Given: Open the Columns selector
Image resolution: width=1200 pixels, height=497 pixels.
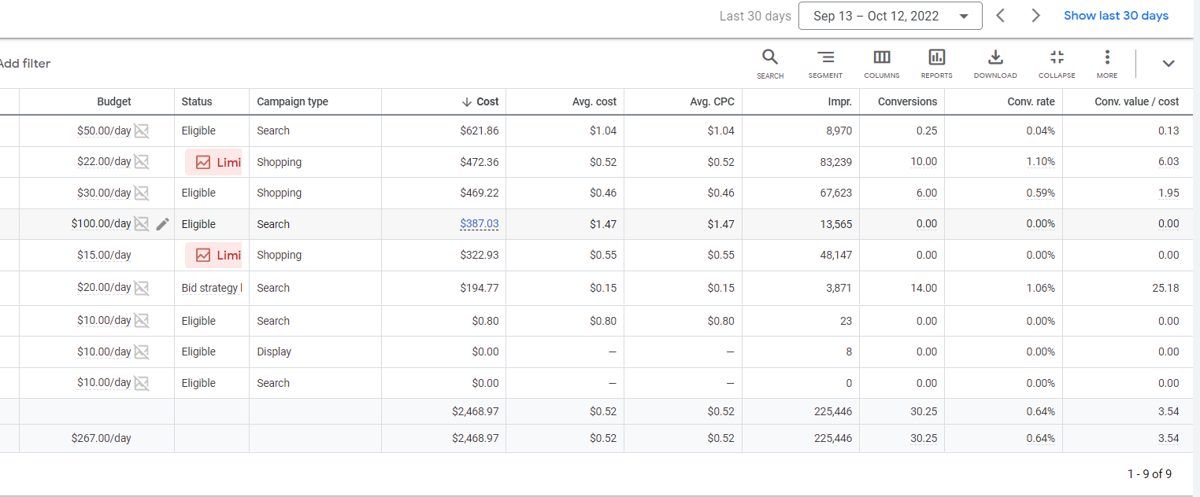Looking at the screenshot, I should click(882, 64).
